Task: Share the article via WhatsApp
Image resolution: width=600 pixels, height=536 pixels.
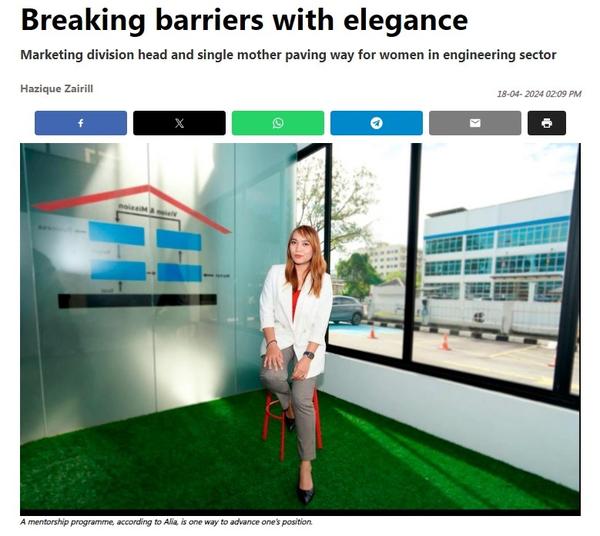Action: (278, 123)
